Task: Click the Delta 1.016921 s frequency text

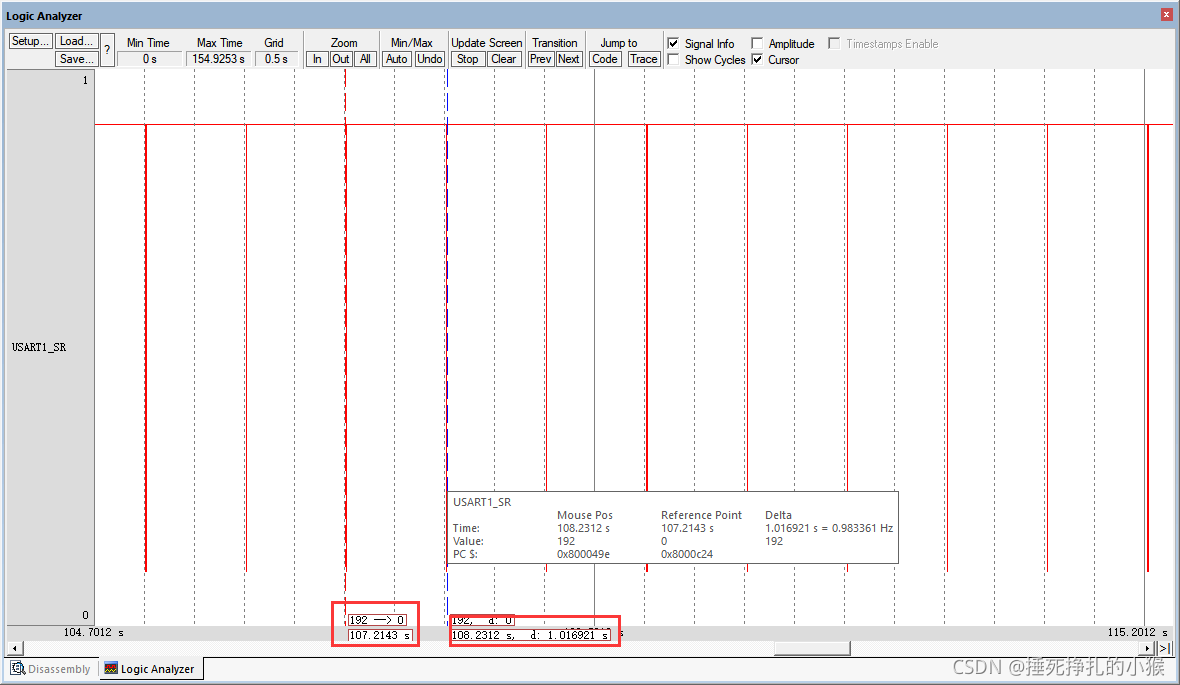Action: point(829,528)
